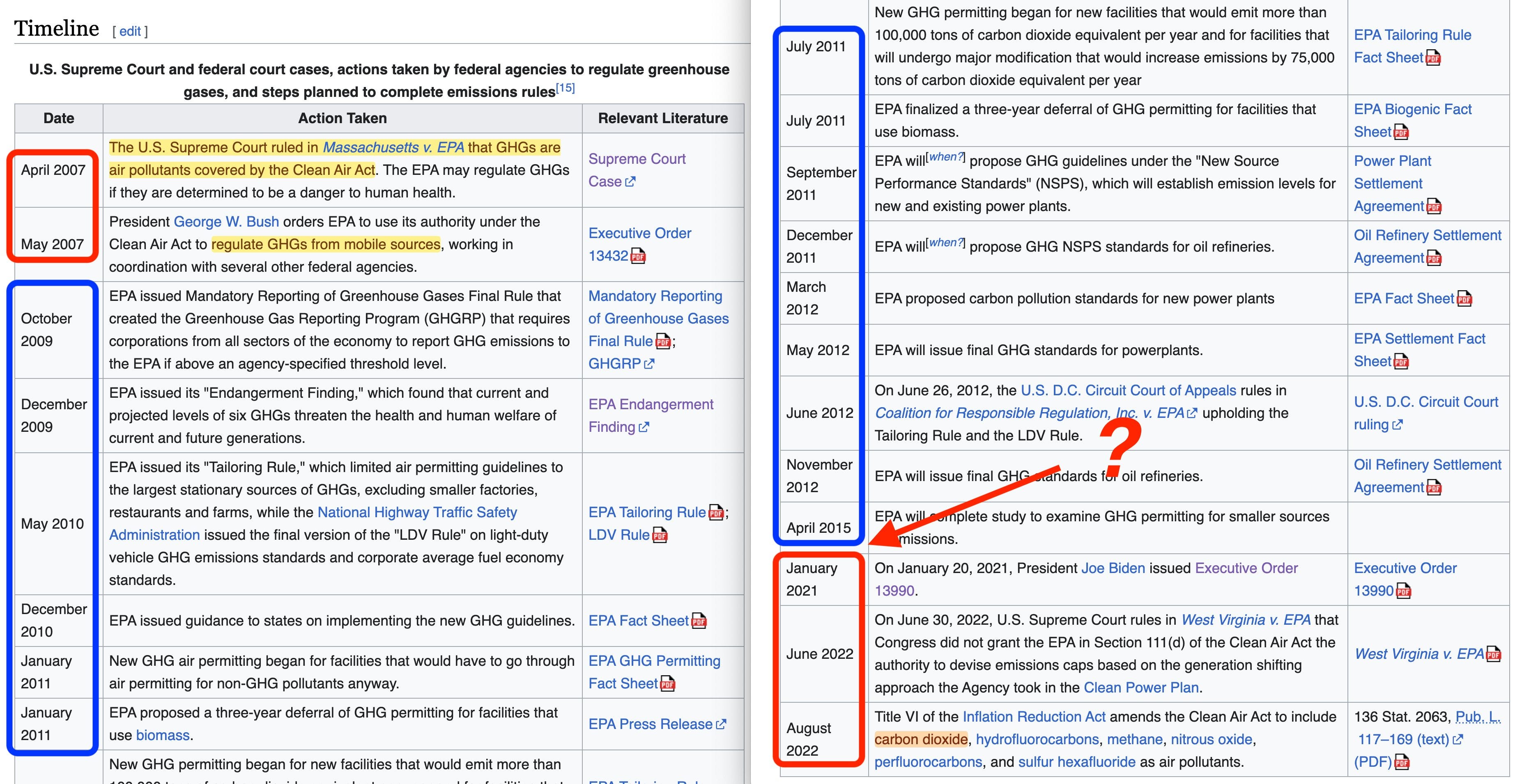Follow the Joe Biden link

click(x=1113, y=569)
